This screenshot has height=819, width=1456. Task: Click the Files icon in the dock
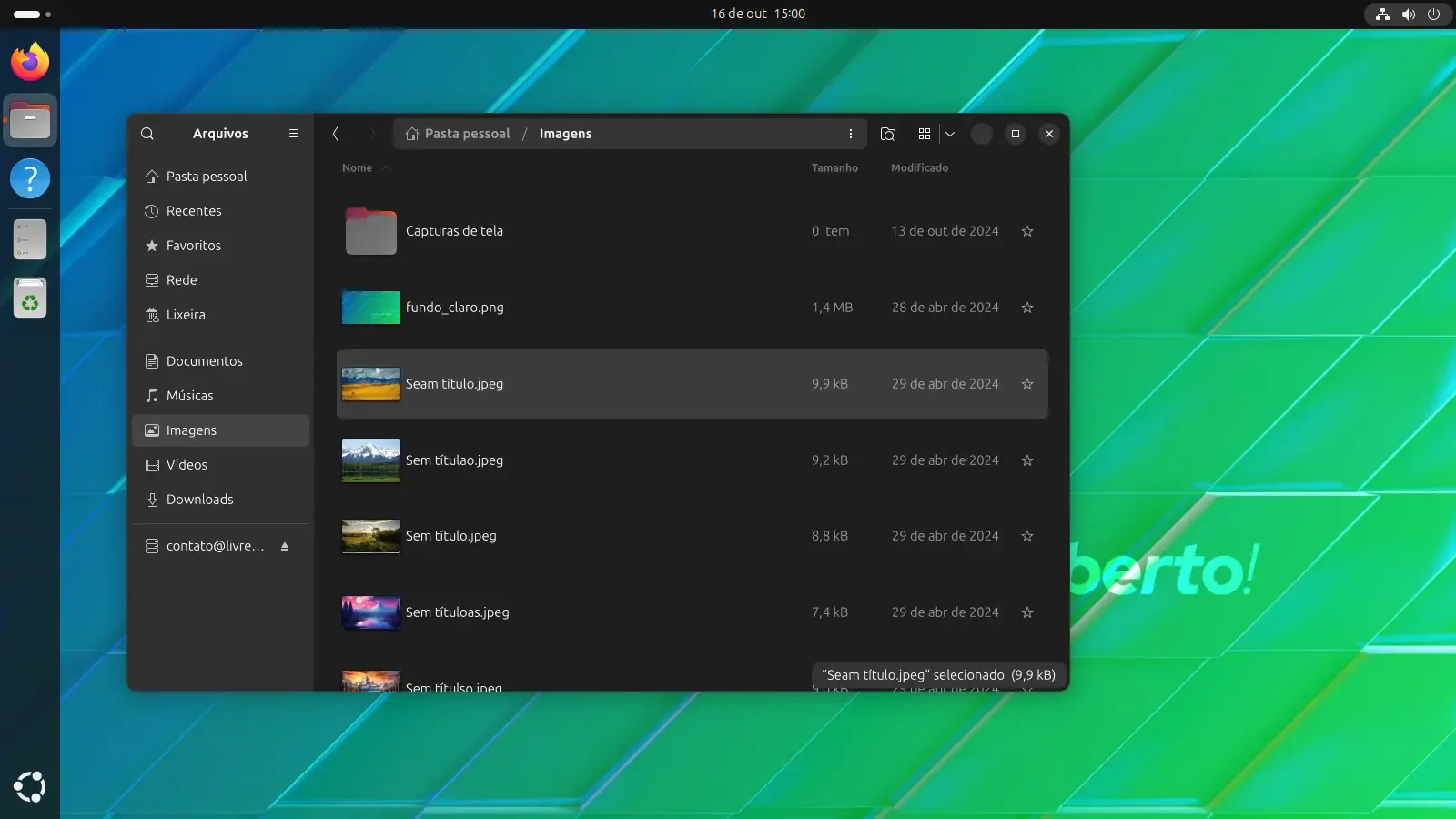coord(30,120)
